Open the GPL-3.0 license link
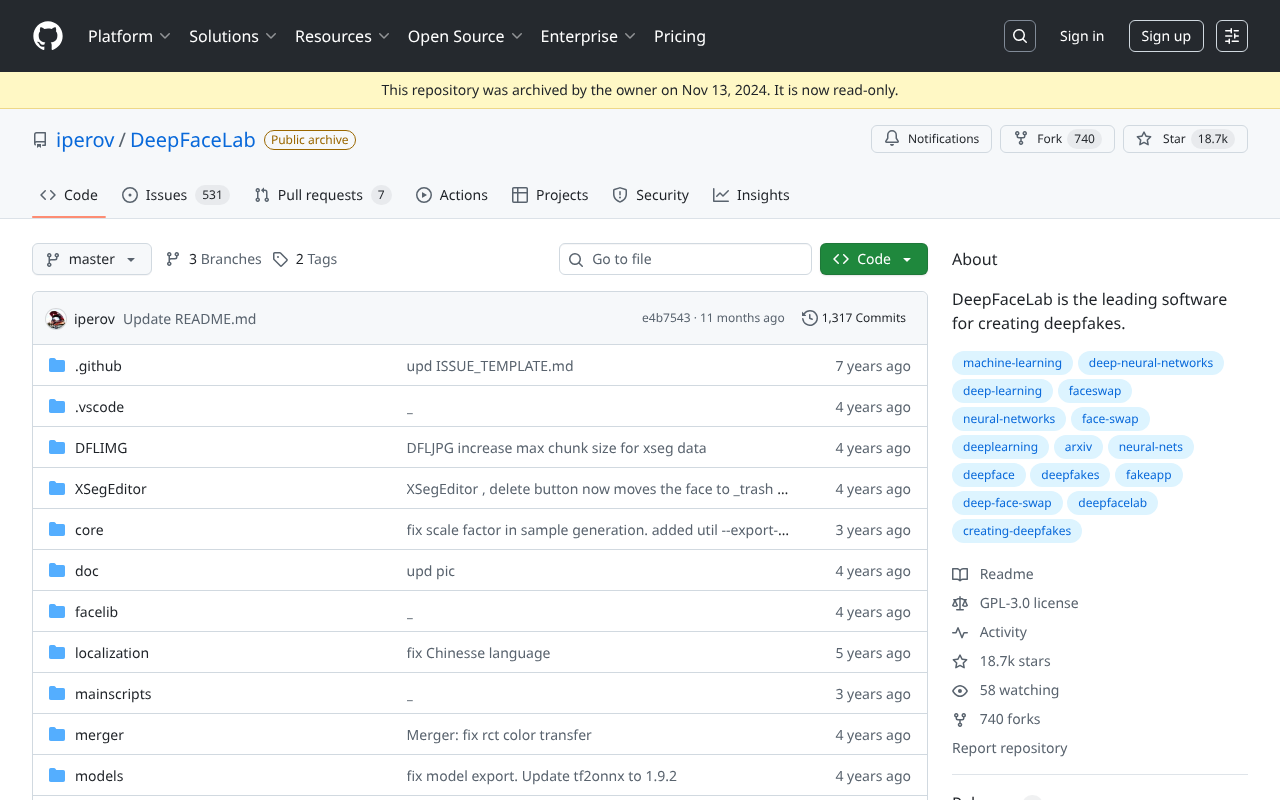Screen dimensions: 1280x800 (x=1028, y=603)
